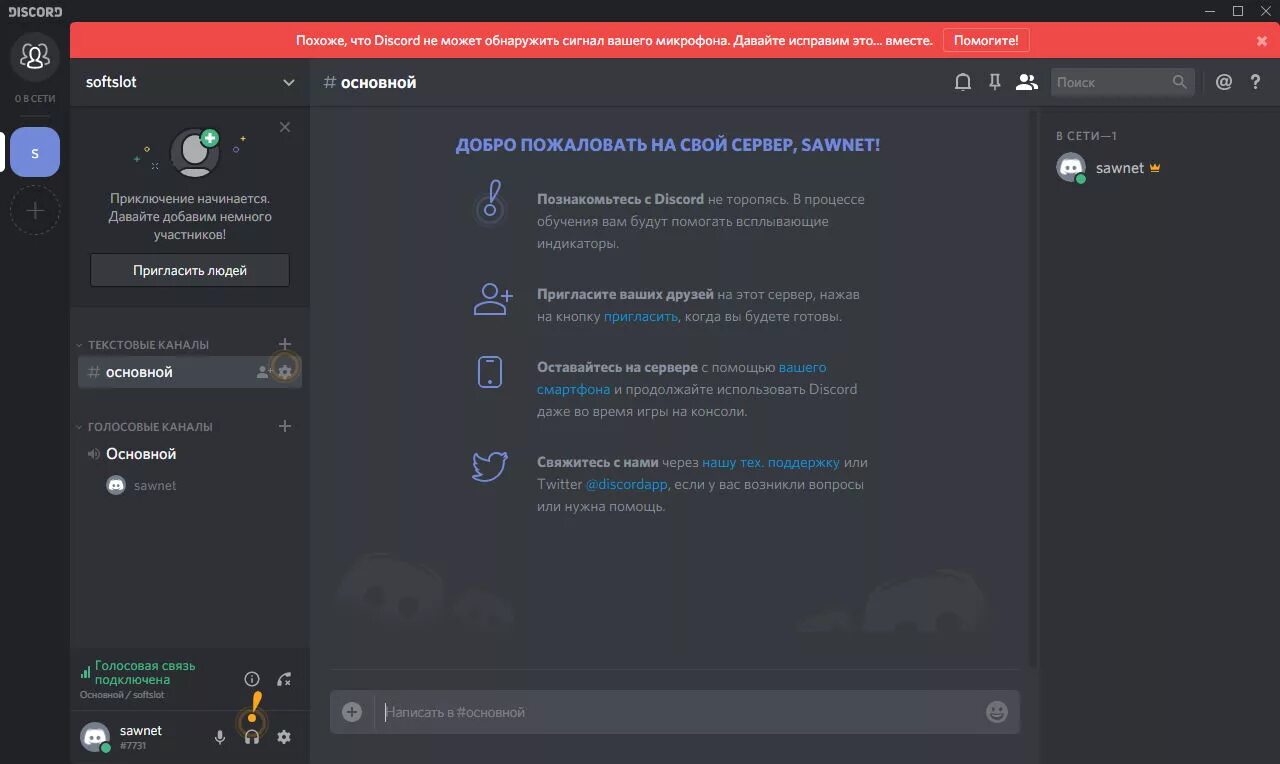1280x764 pixels.
Task: Close the red microphone warning banner
Action: click(1262, 41)
